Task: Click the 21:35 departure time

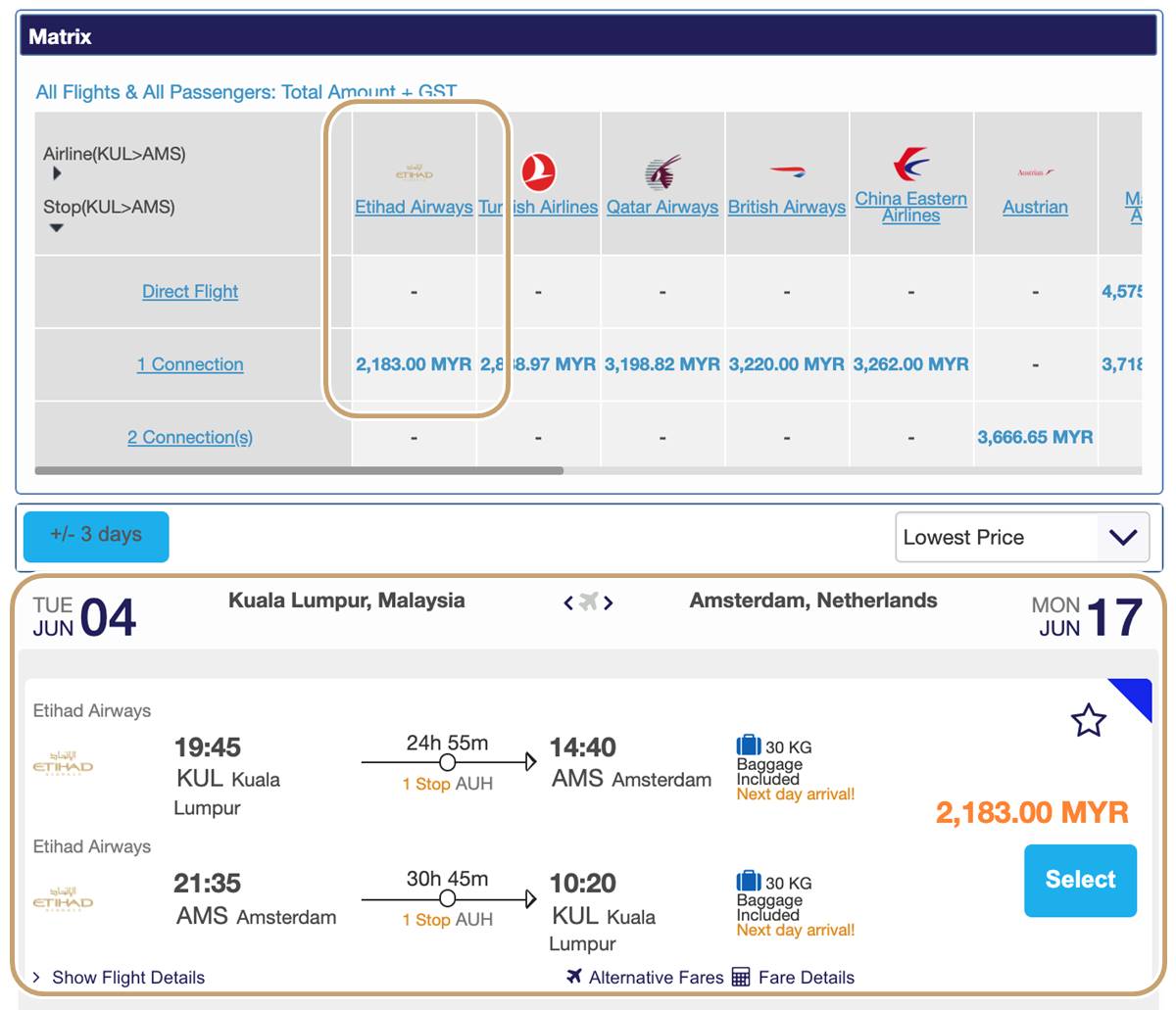Action: pyautogui.click(x=207, y=884)
